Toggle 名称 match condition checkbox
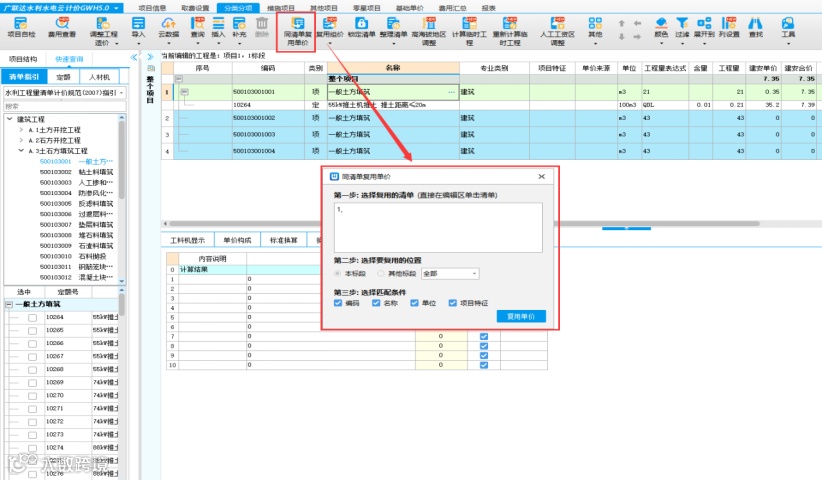822x480 pixels. pos(376,303)
